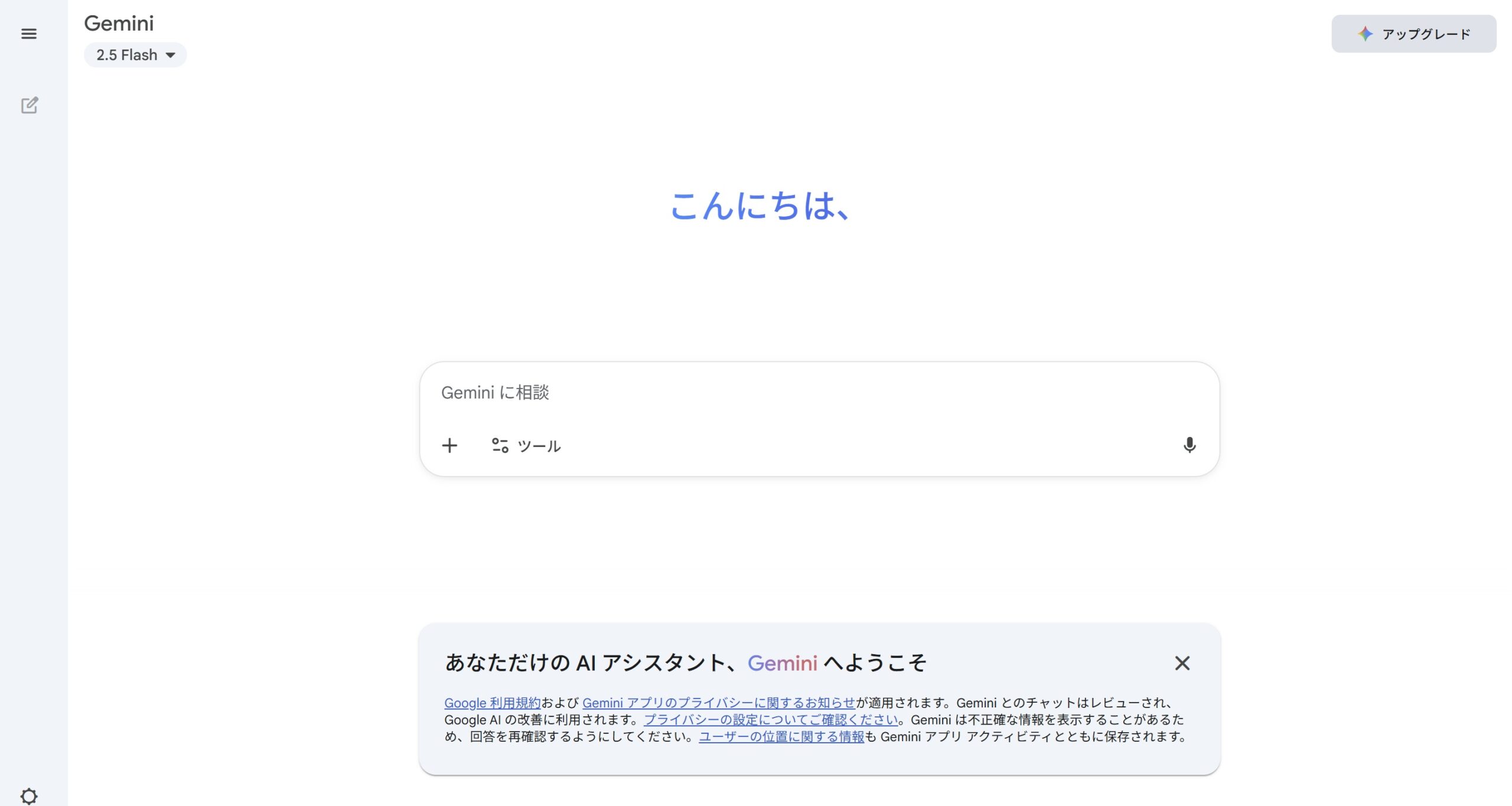Viewport: 1512px width, 806px height.
Task: Activate the microphone voice input
Action: point(1190,445)
